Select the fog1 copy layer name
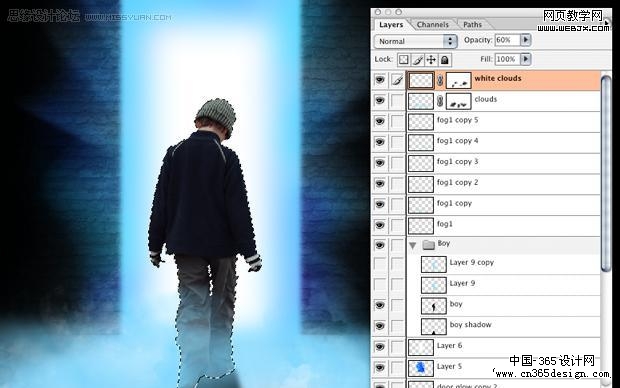The width and height of the screenshot is (620, 388). coord(454,203)
